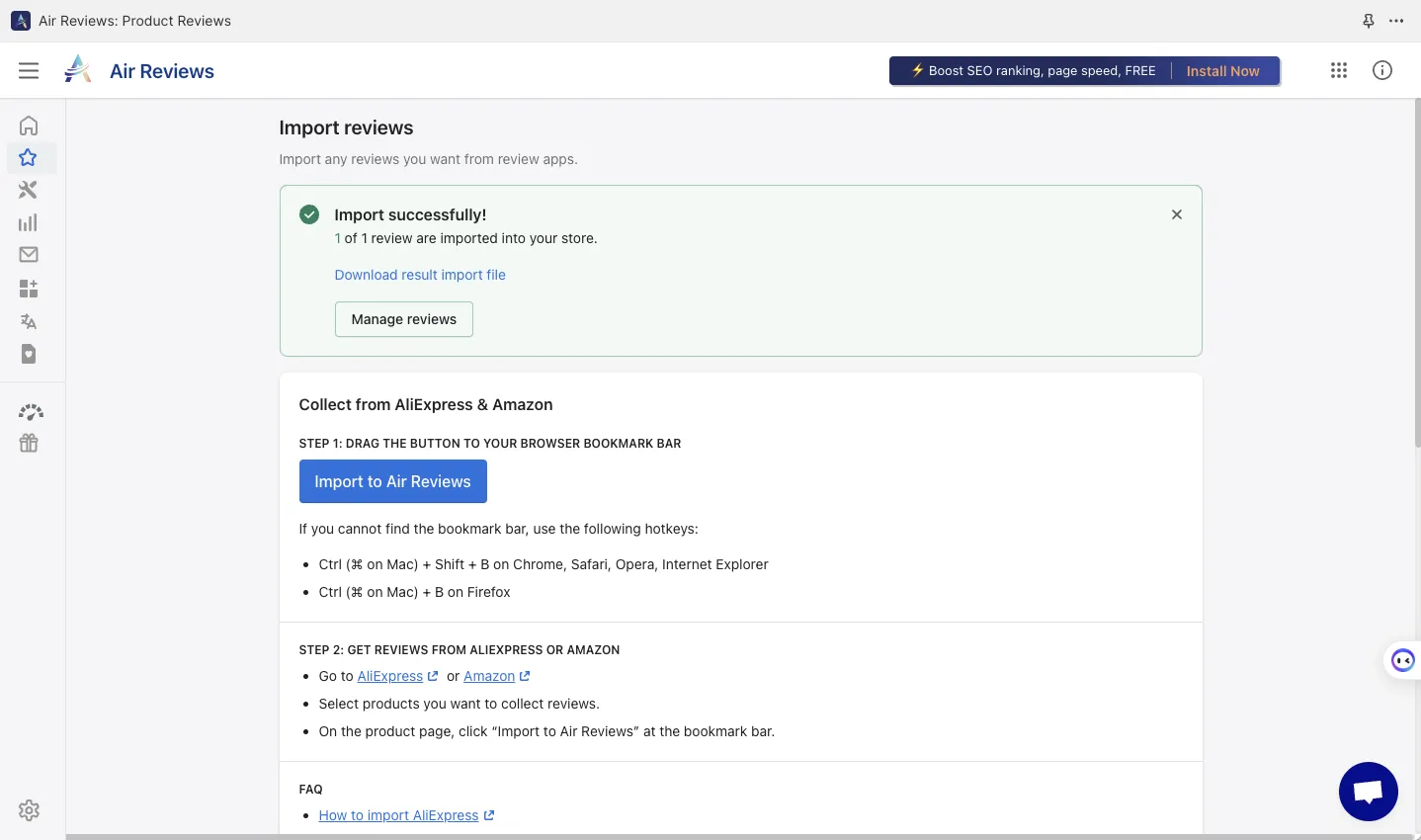This screenshot has height=840, width=1421.
Task: Expand the hamburger navigation menu
Action: coord(29,70)
